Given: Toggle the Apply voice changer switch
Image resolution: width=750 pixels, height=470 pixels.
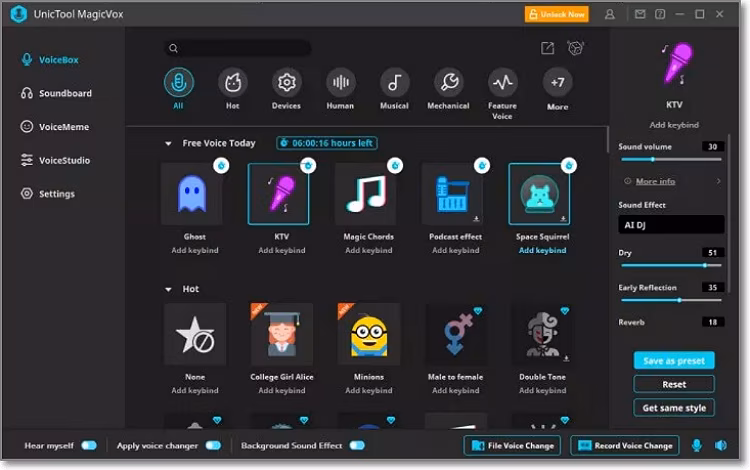Looking at the screenshot, I should point(213,445).
